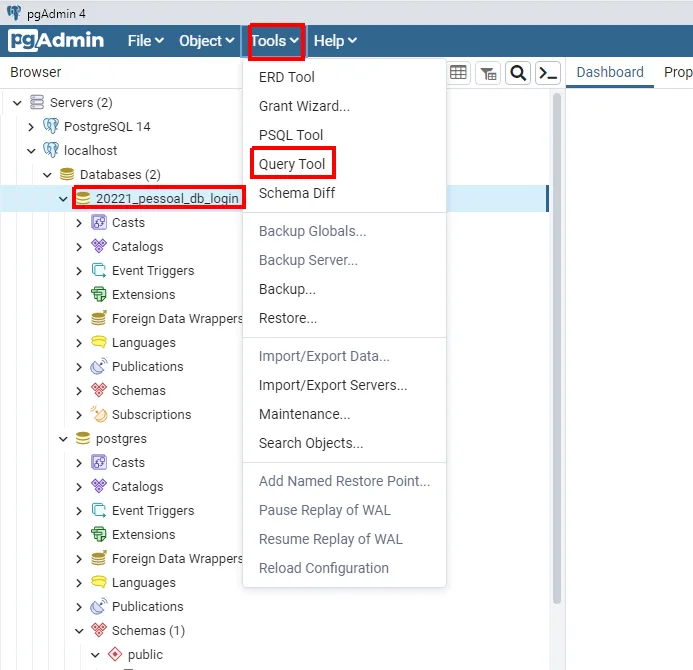This screenshot has height=670, width=693.
Task: Select Event Triggers under postgres database
Action: [x=153, y=510]
